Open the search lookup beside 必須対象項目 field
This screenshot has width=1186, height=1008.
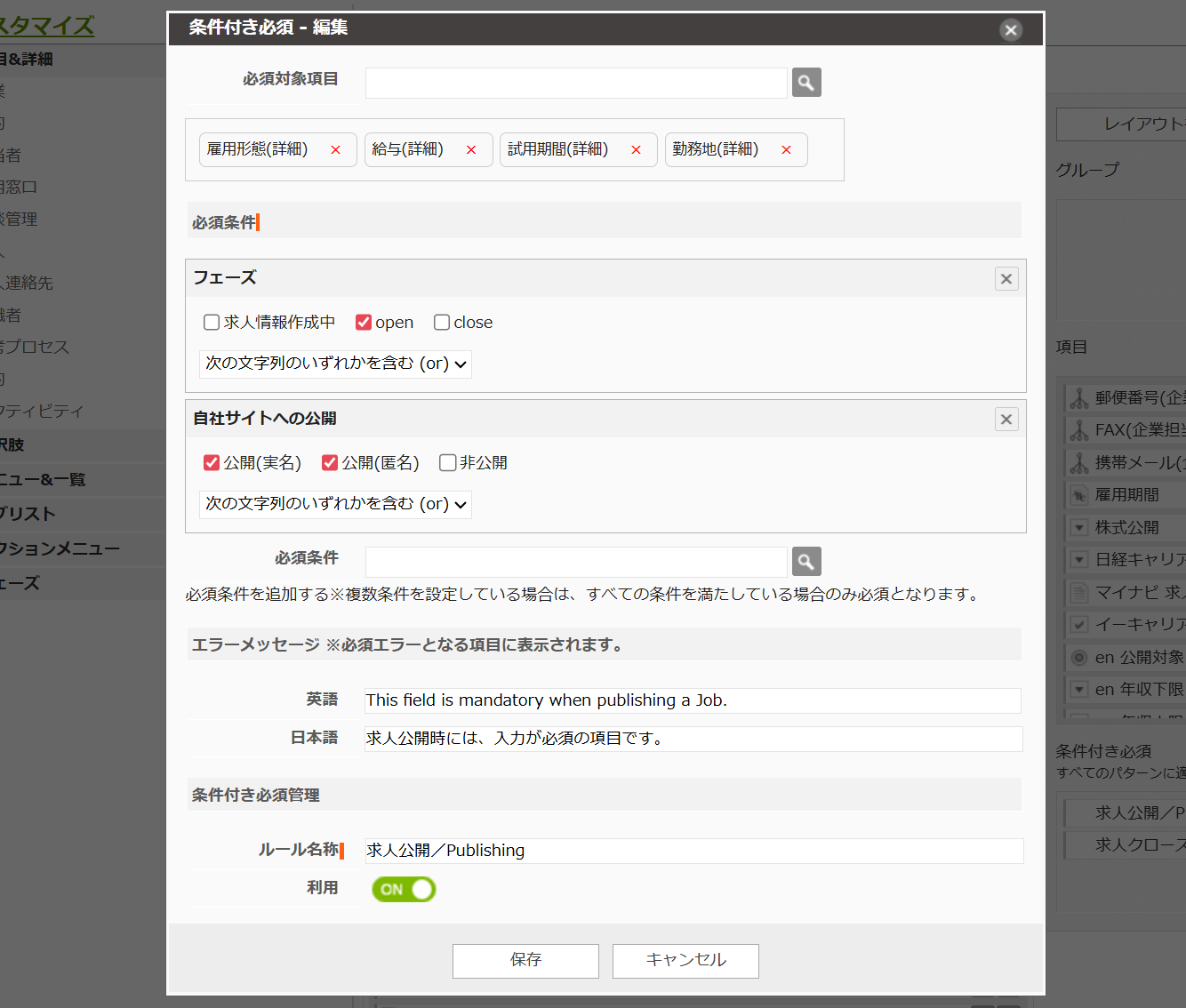(x=805, y=82)
